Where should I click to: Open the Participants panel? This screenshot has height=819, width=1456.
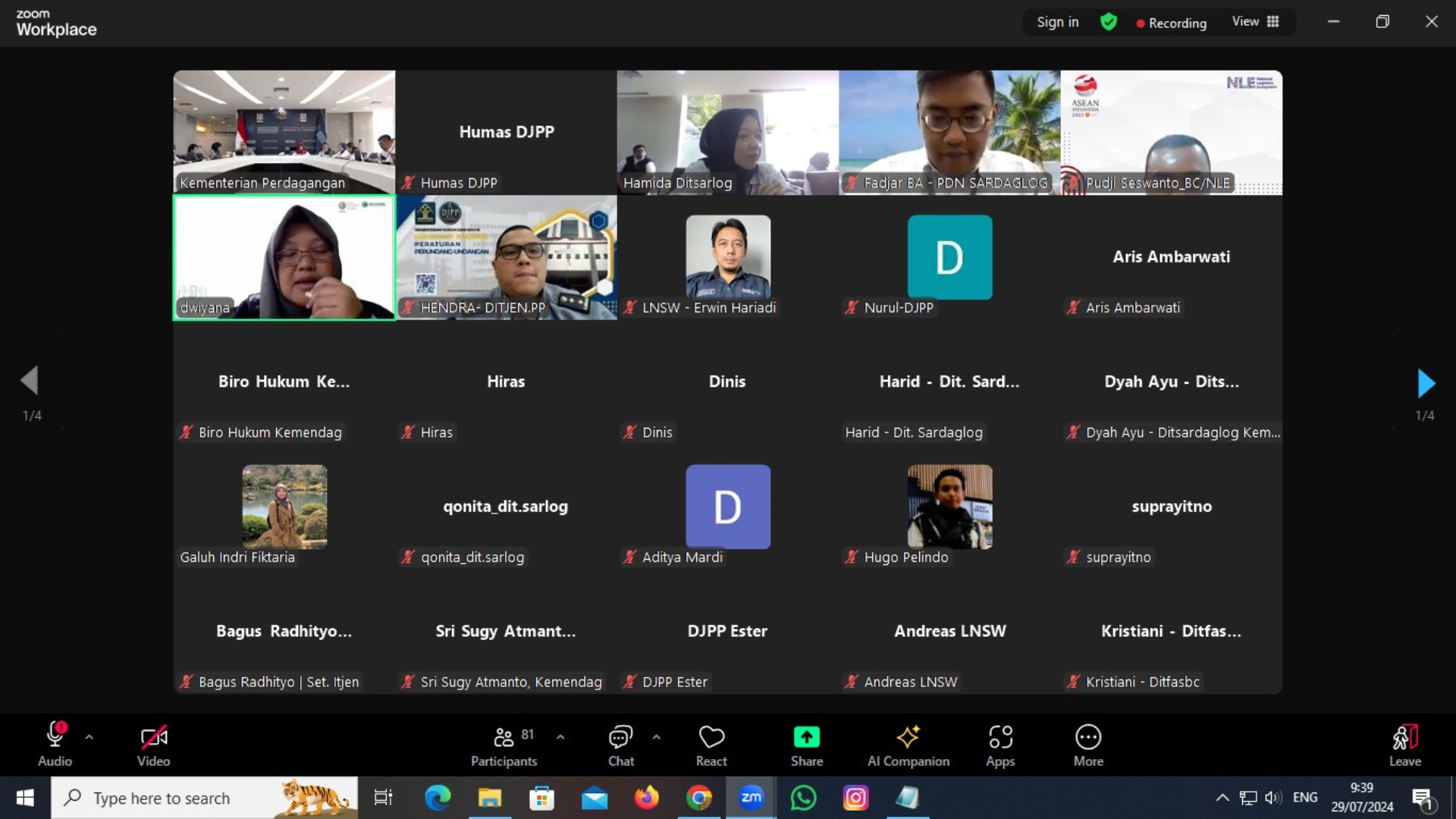(x=504, y=745)
